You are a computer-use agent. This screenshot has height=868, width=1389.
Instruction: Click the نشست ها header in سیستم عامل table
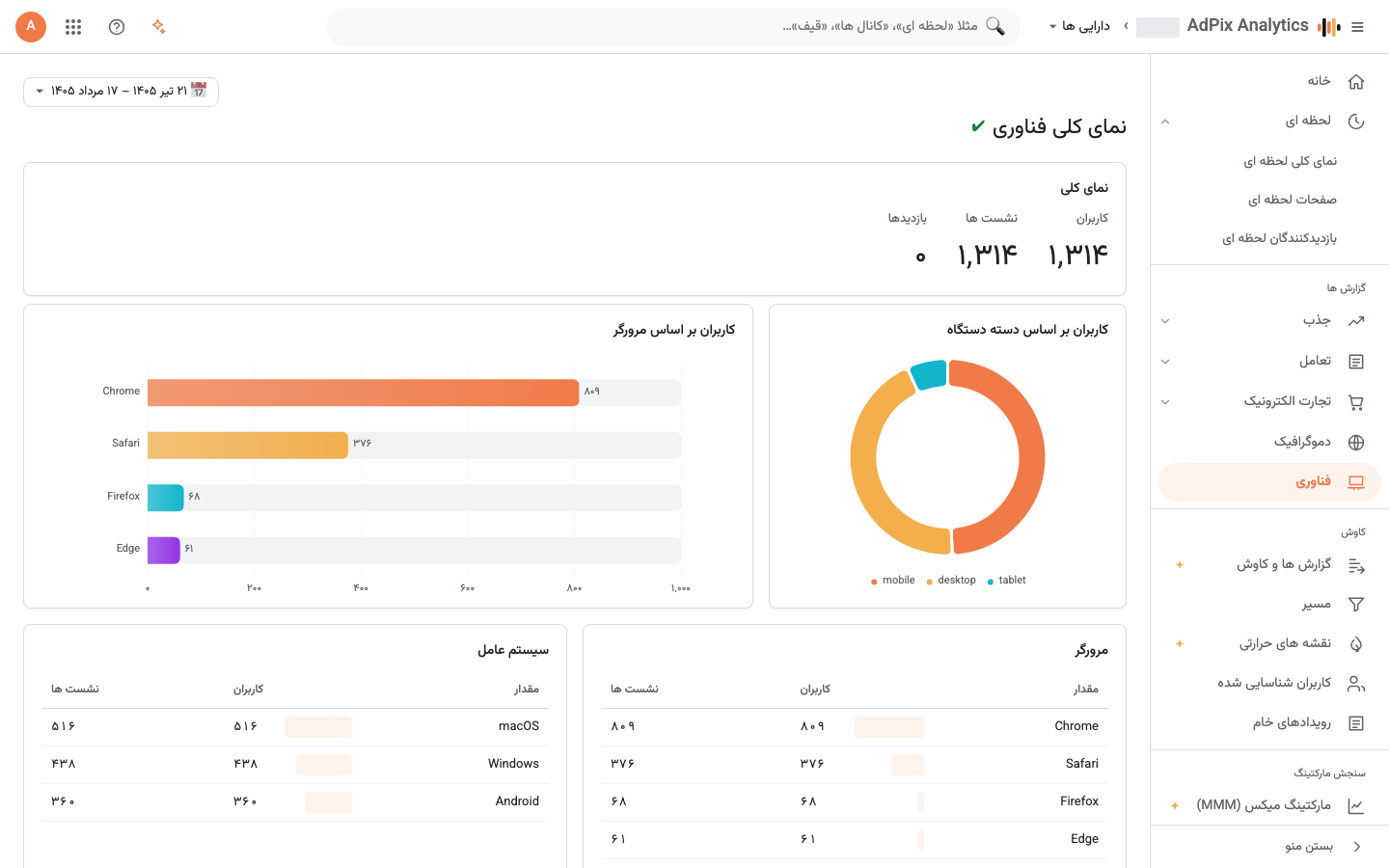click(75, 690)
